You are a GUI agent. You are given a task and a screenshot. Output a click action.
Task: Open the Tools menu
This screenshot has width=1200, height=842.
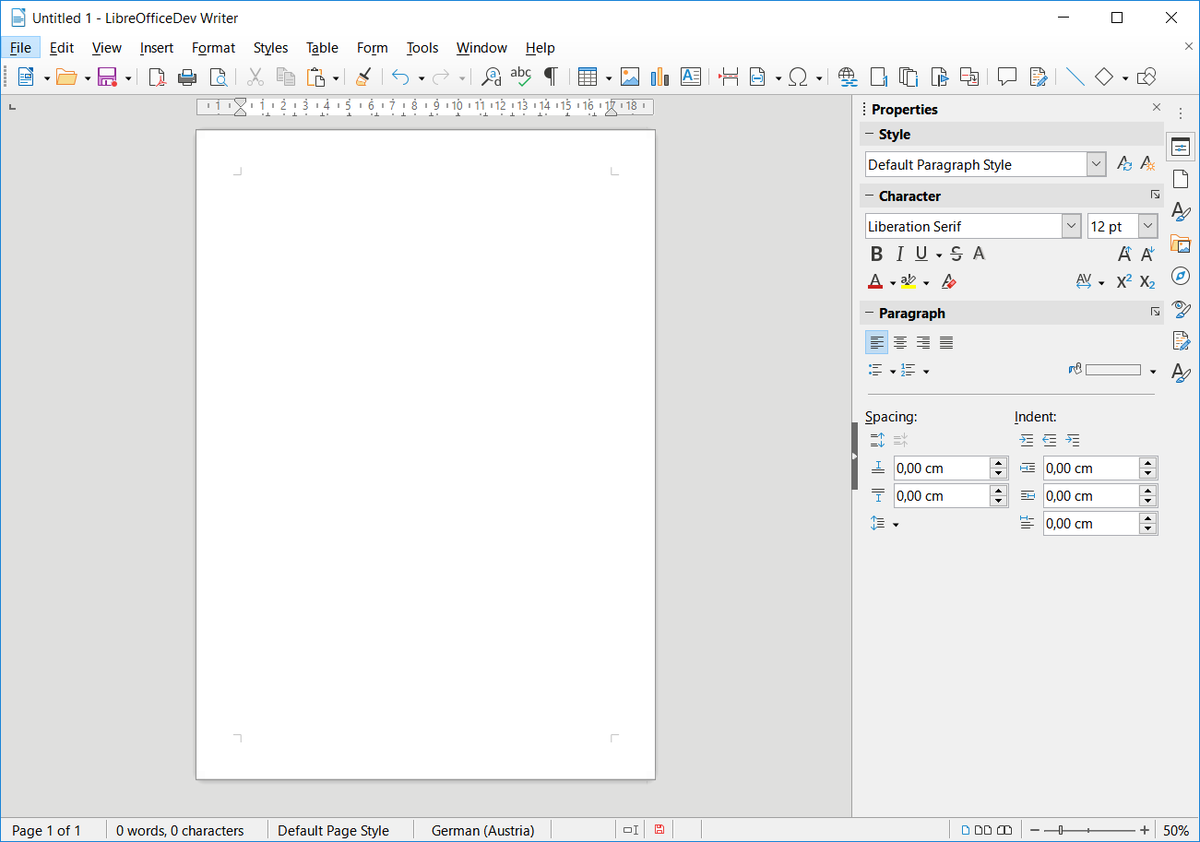point(422,47)
